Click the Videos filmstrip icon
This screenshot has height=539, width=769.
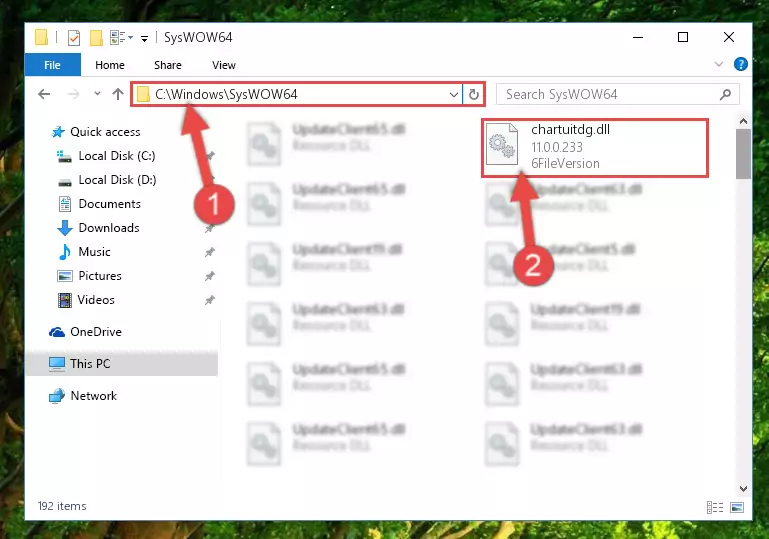(65, 300)
